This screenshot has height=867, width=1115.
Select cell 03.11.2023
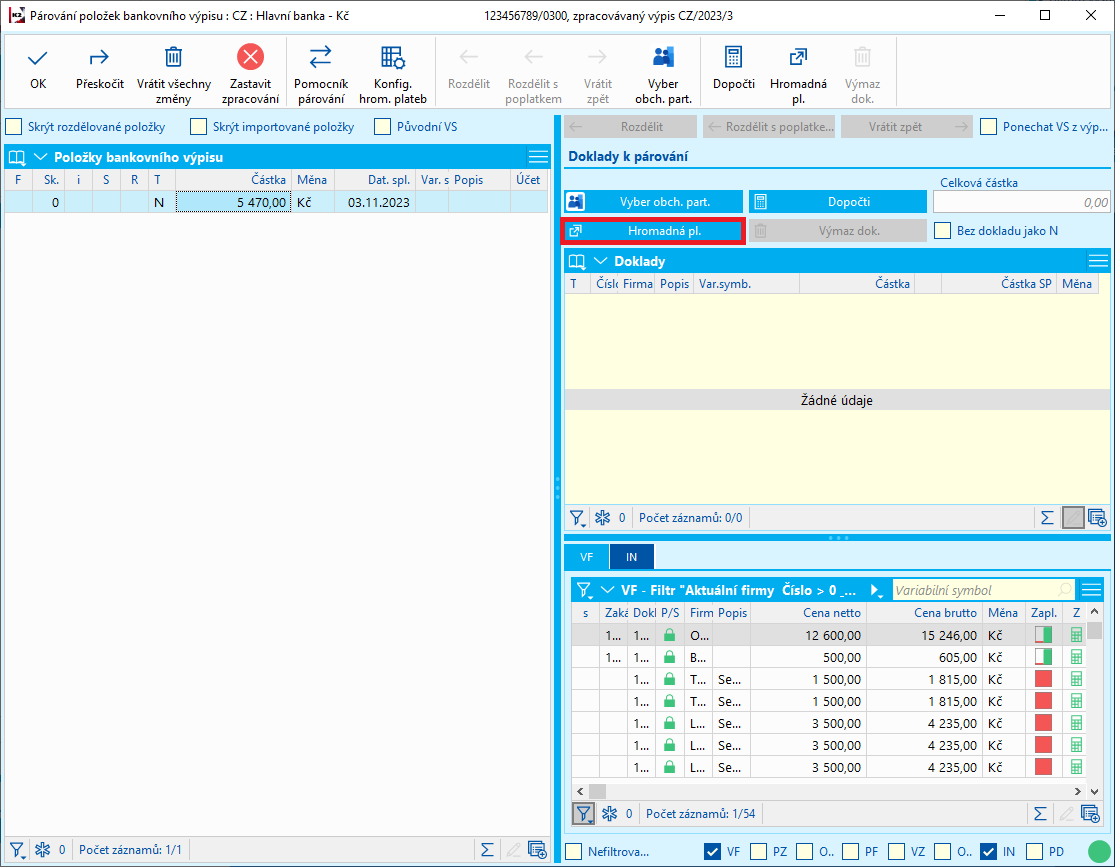point(375,203)
